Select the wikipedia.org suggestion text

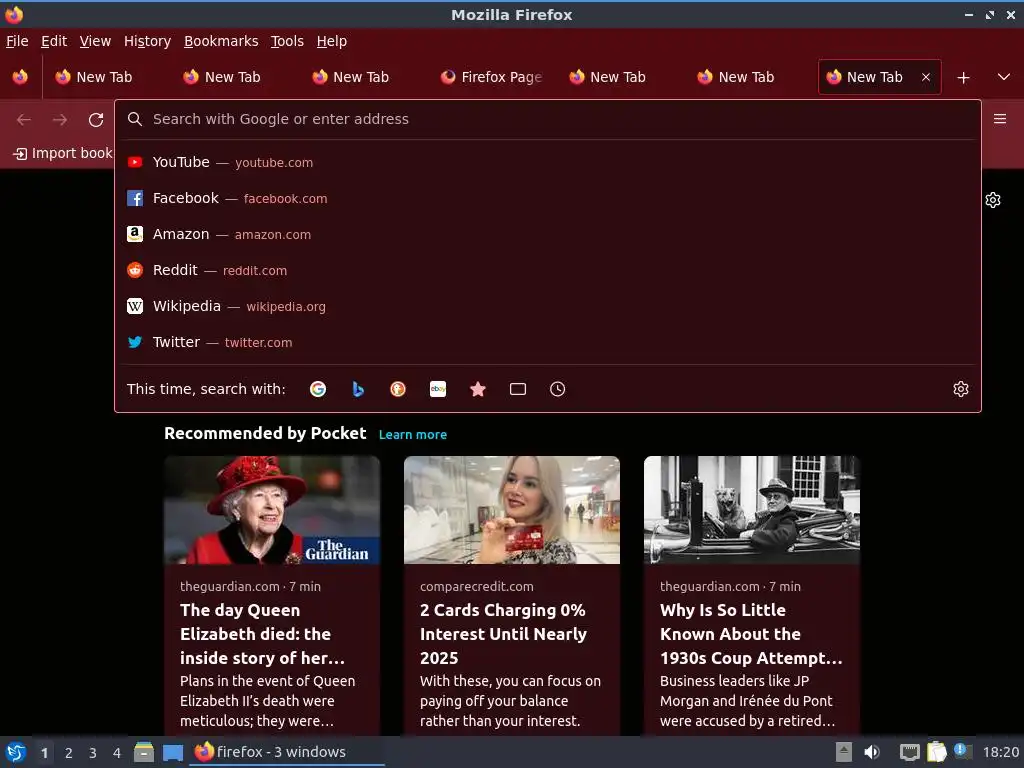[x=286, y=306]
